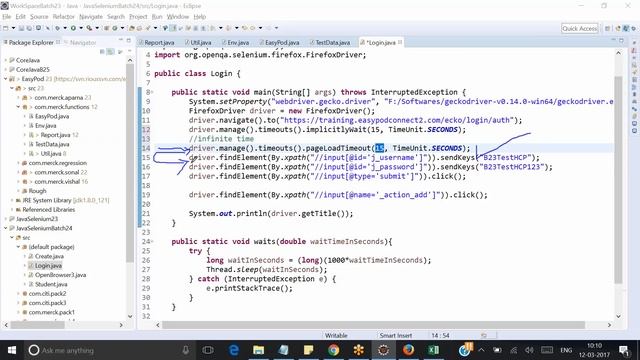This screenshot has height=360, width=640.
Task: Open the Navigate menu
Action: 91,17
